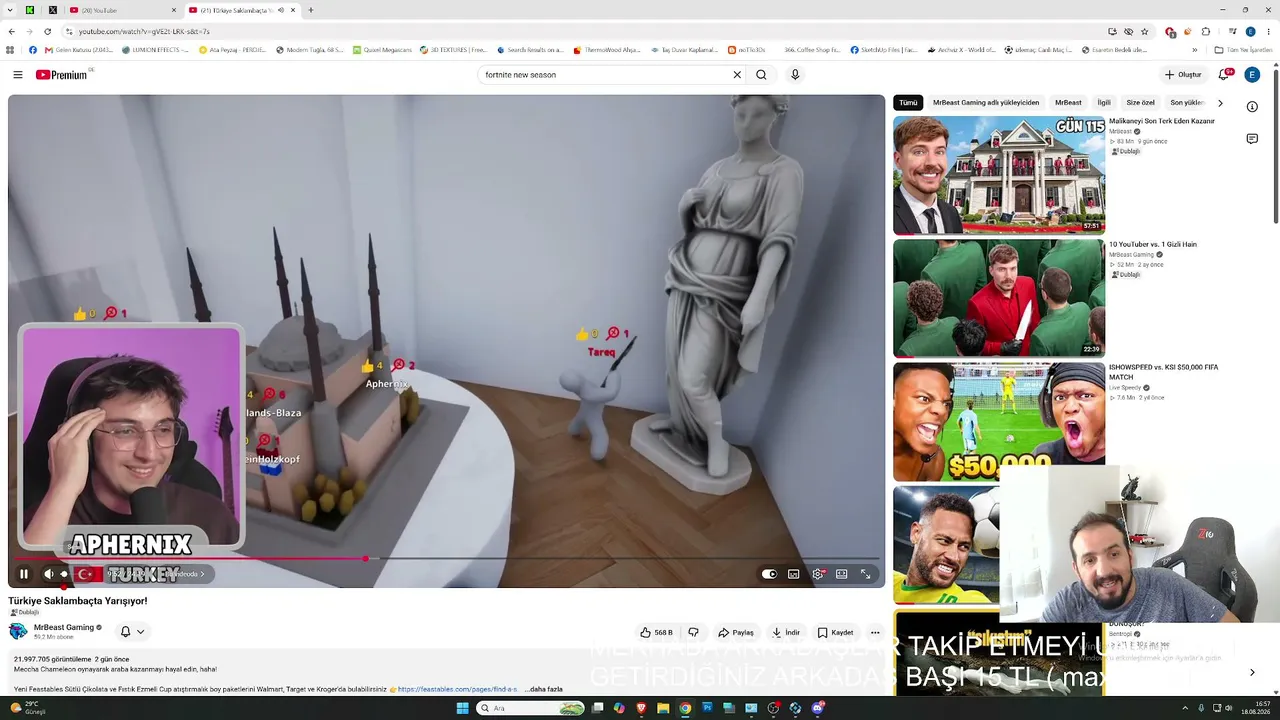Select the "İlgili" filter chip
This screenshot has width=1280, height=720.
[x=1104, y=103]
